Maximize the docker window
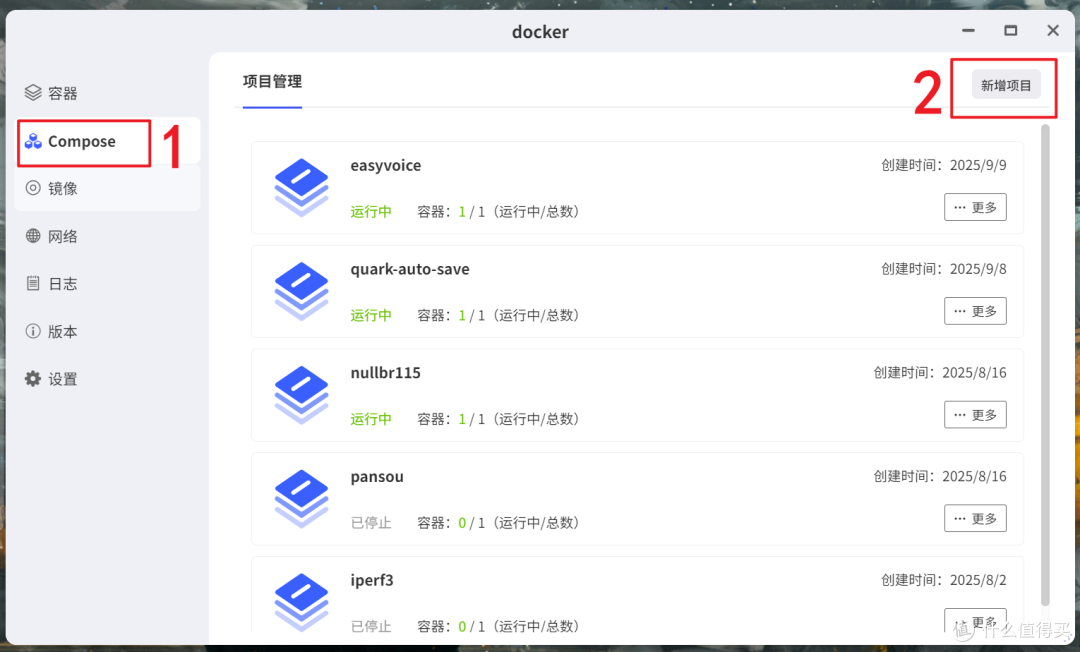The height and width of the screenshot is (652, 1080). point(1010,30)
